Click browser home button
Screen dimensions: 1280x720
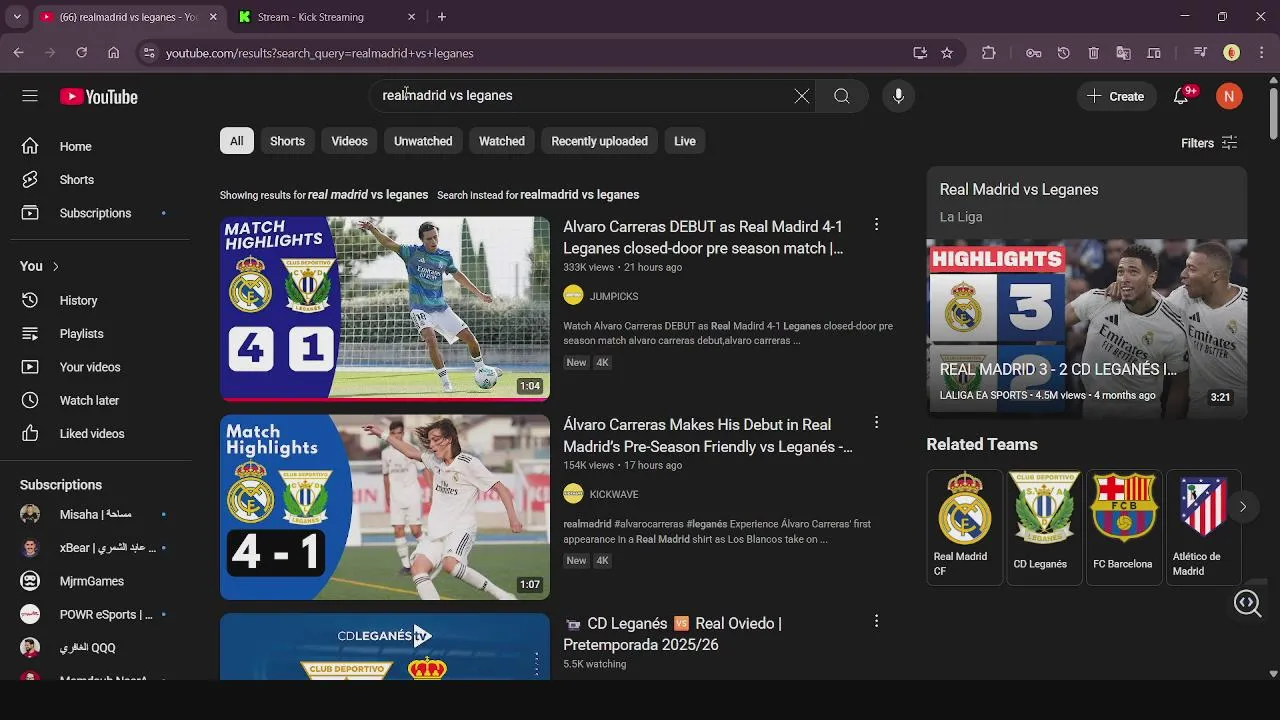pyautogui.click(x=114, y=53)
